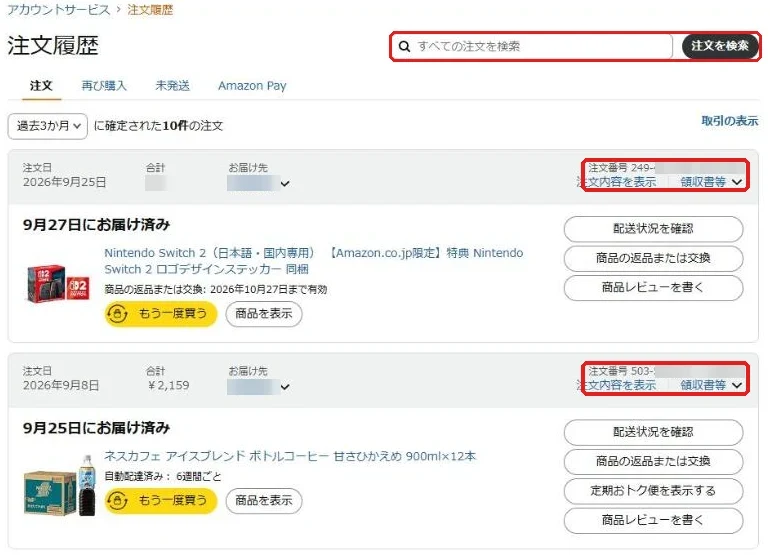The width and height of the screenshot is (770, 555).
Task: Click もう一度買う for Nintendo Switch 2
Action: point(161,313)
